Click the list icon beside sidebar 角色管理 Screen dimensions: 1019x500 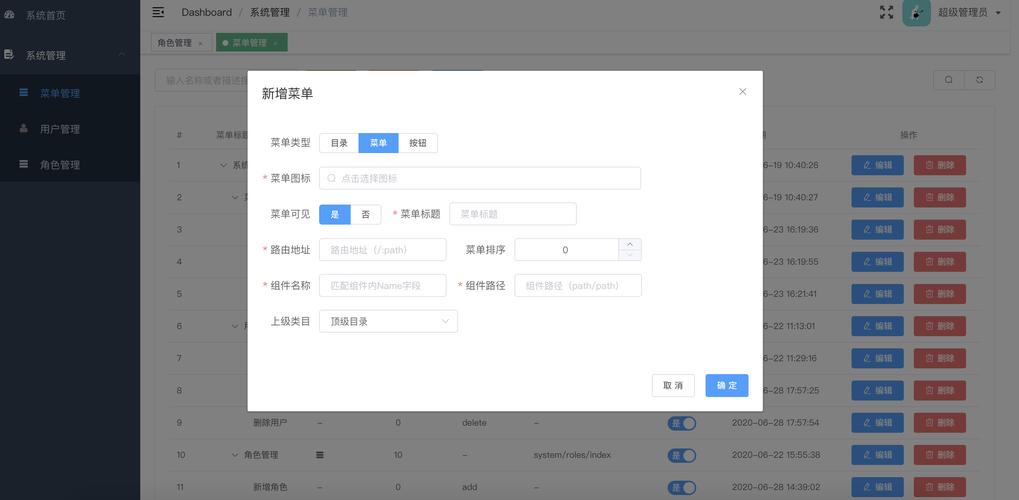(x=23, y=164)
